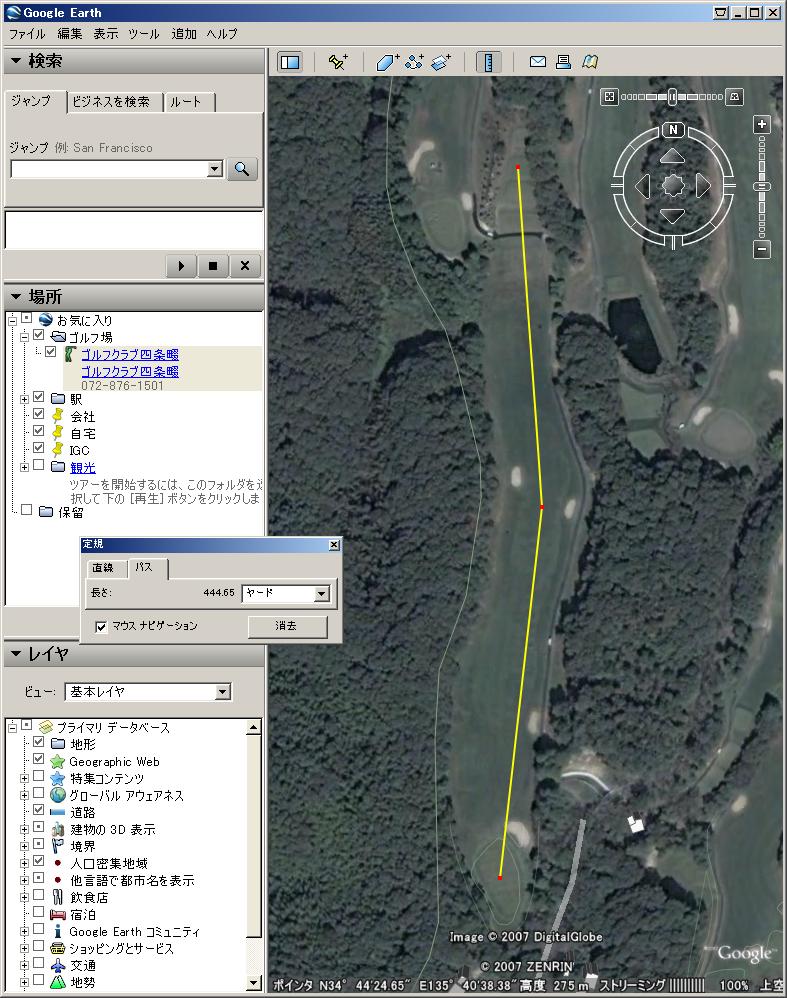This screenshot has height=998, width=787.
Task: Expand the 観光 folder tree node
Action: pos(24,468)
